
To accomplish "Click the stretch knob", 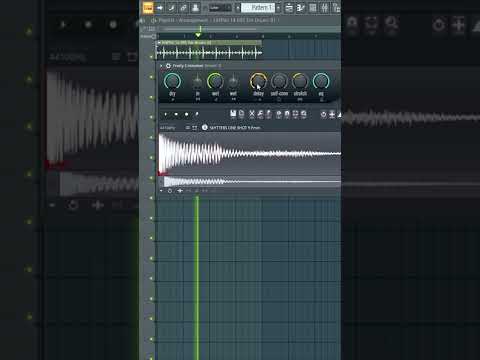I will [x=300, y=81].
